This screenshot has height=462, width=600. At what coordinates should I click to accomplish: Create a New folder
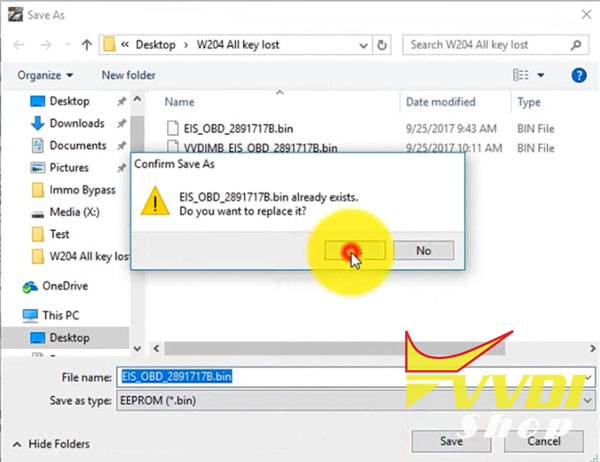[129, 75]
